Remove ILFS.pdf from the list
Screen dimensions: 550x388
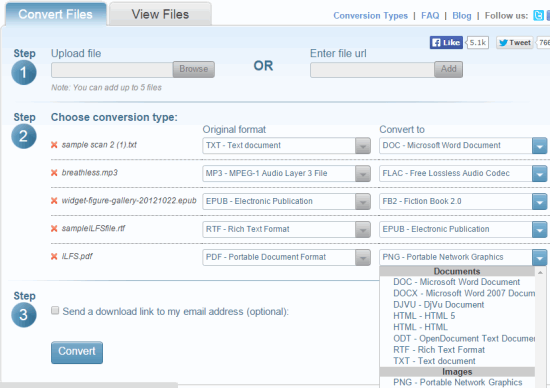coord(54,256)
